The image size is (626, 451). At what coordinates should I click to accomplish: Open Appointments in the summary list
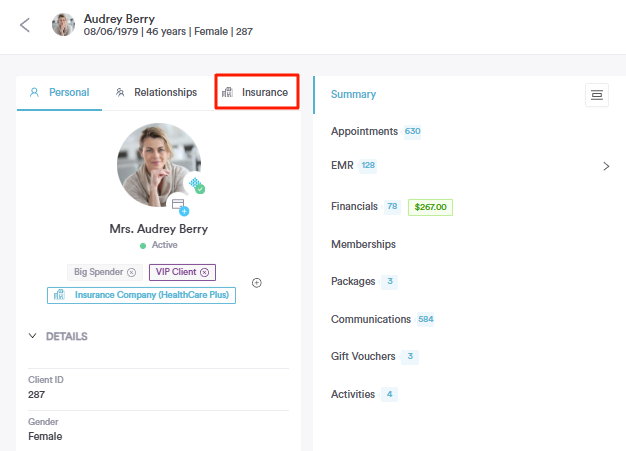pyautogui.click(x=364, y=131)
